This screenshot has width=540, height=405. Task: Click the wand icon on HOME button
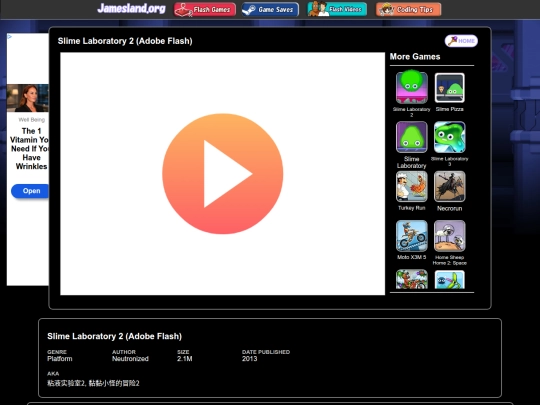(x=453, y=40)
